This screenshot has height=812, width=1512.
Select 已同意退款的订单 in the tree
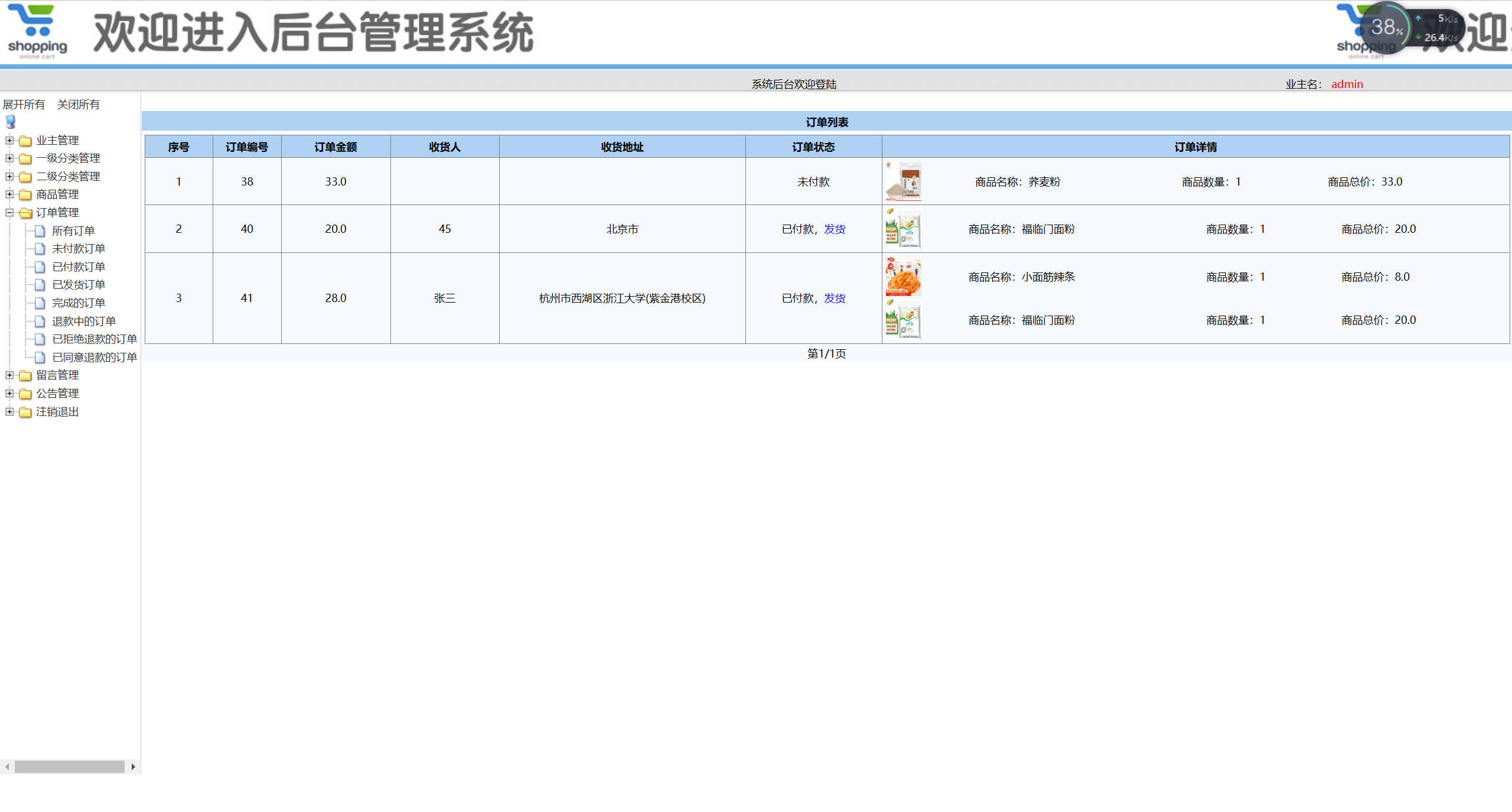tap(94, 358)
